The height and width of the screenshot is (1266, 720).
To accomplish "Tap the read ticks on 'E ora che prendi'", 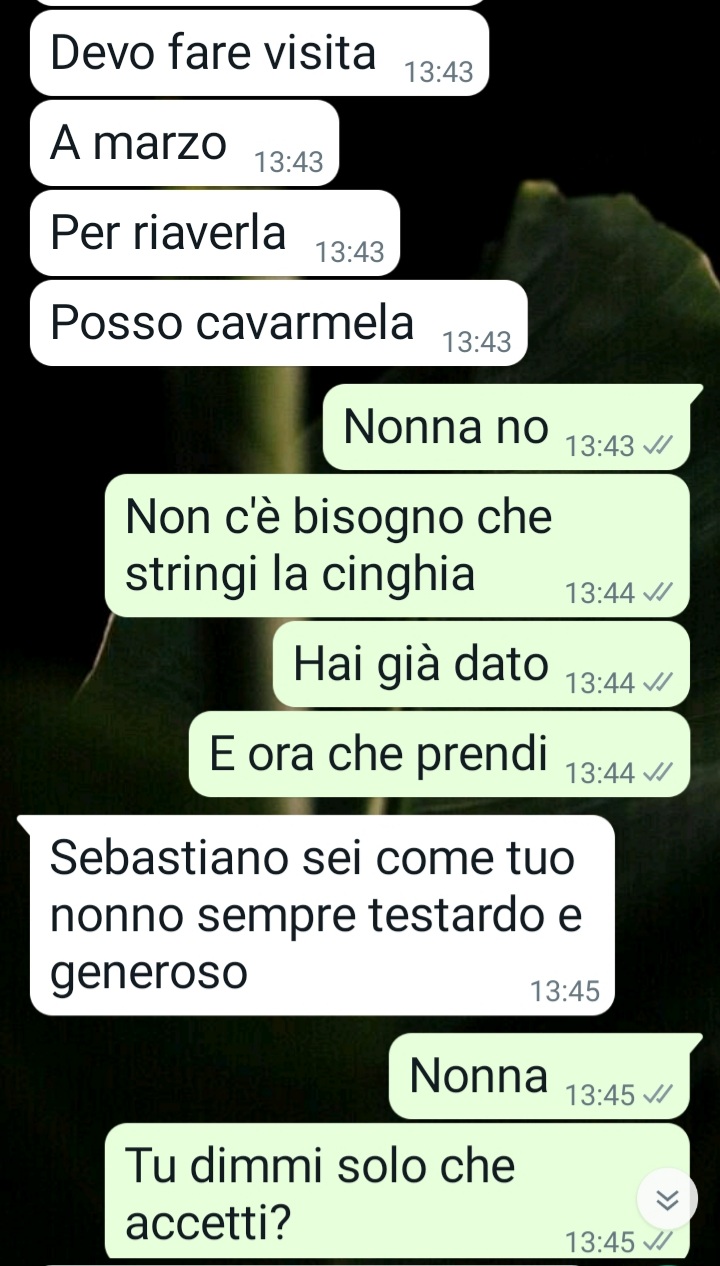I will 653,773.
